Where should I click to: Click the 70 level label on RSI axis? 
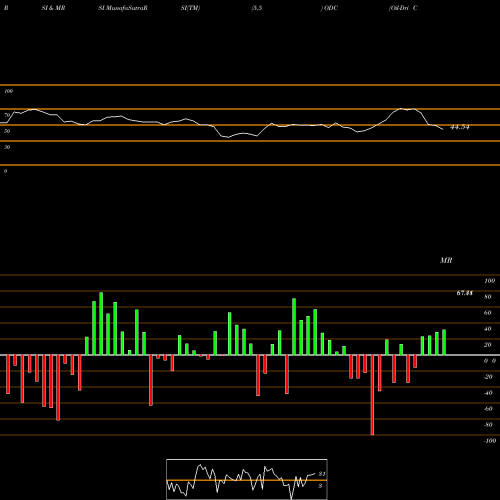pos(7,115)
